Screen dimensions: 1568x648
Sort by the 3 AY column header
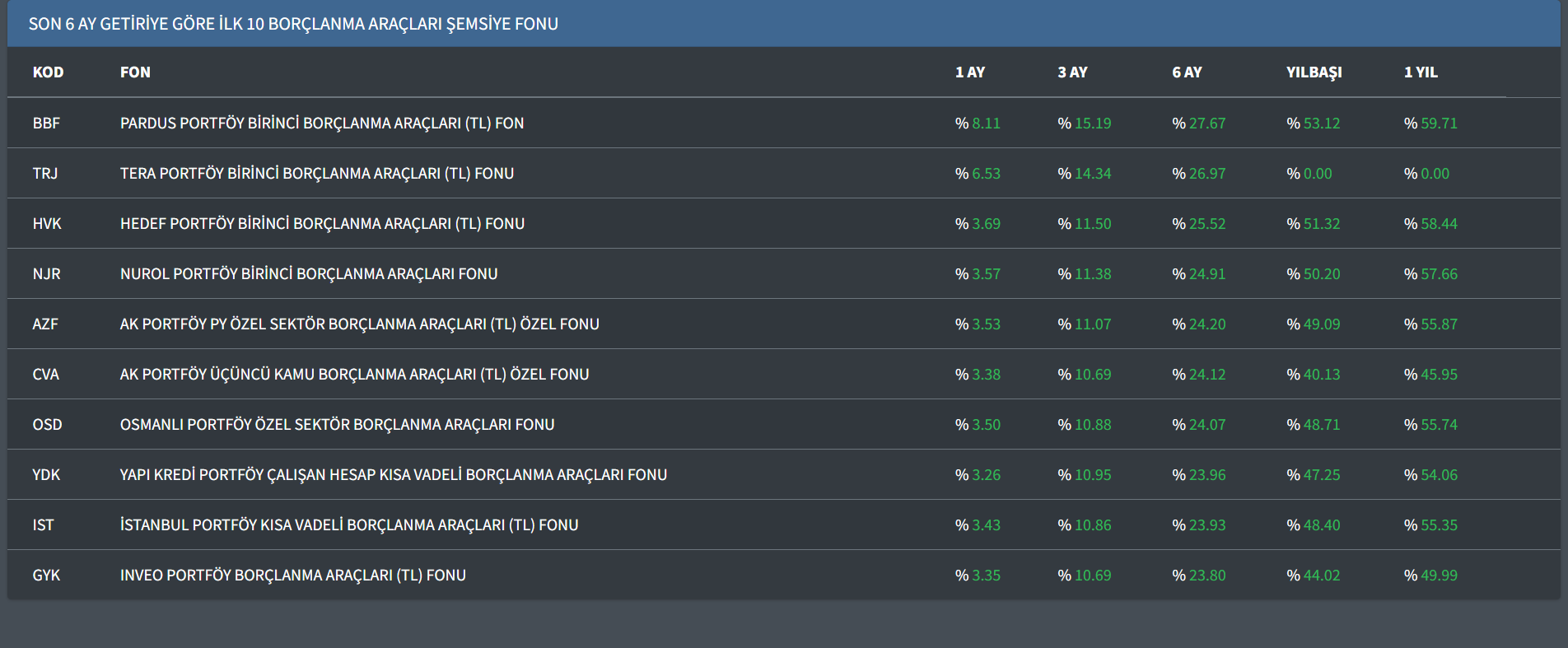coord(1072,72)
